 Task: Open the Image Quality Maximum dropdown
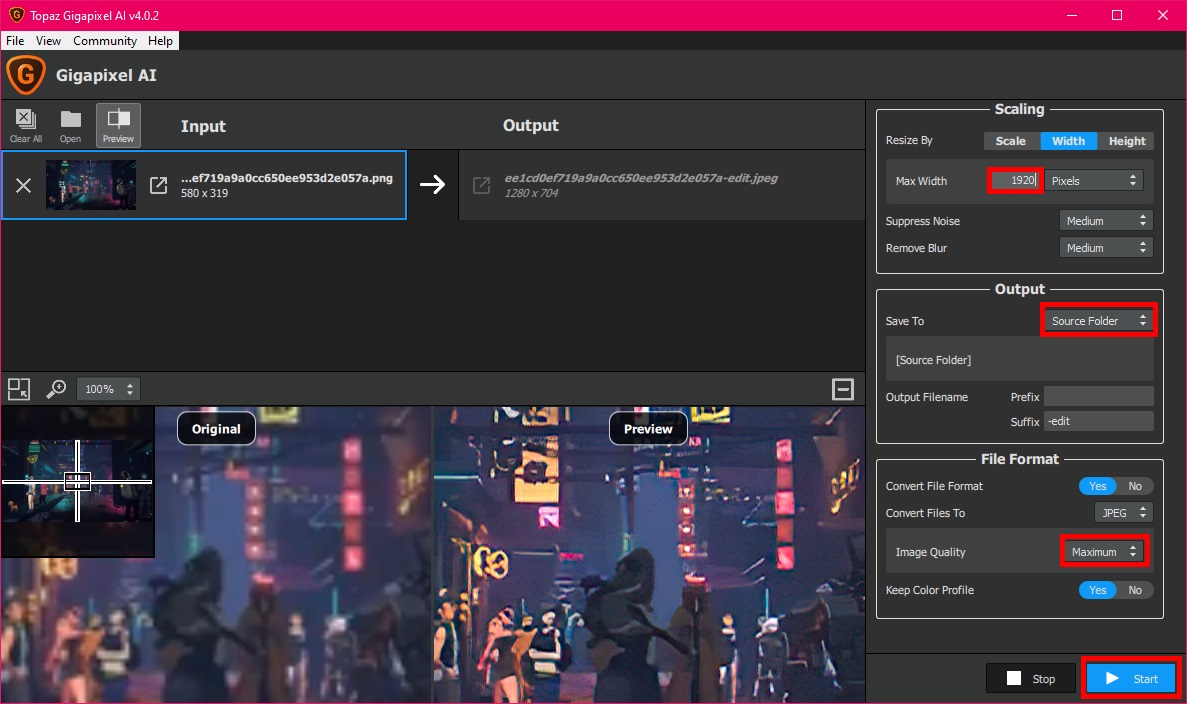[x=1104, y=552]
